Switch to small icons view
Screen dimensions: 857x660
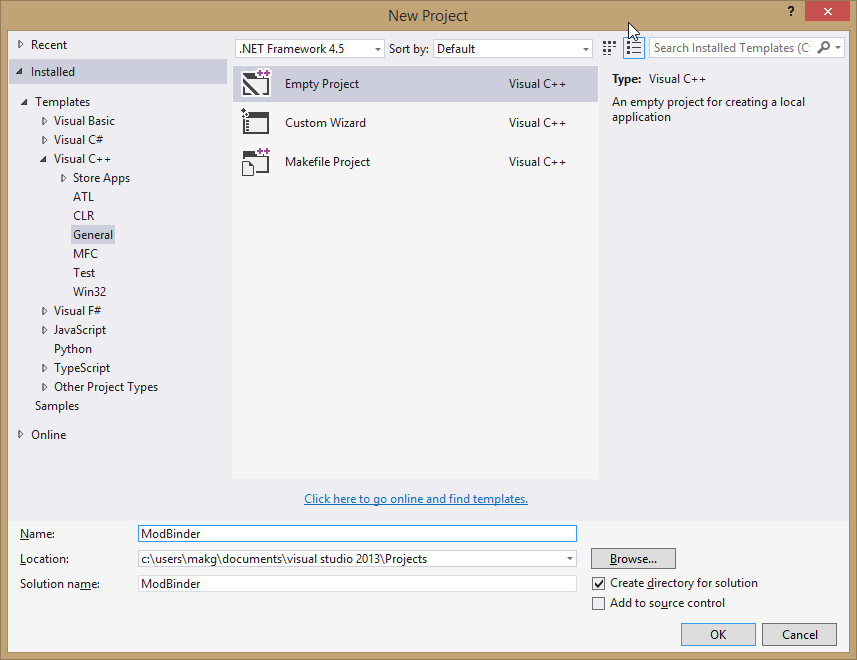[x=609, y=48]
